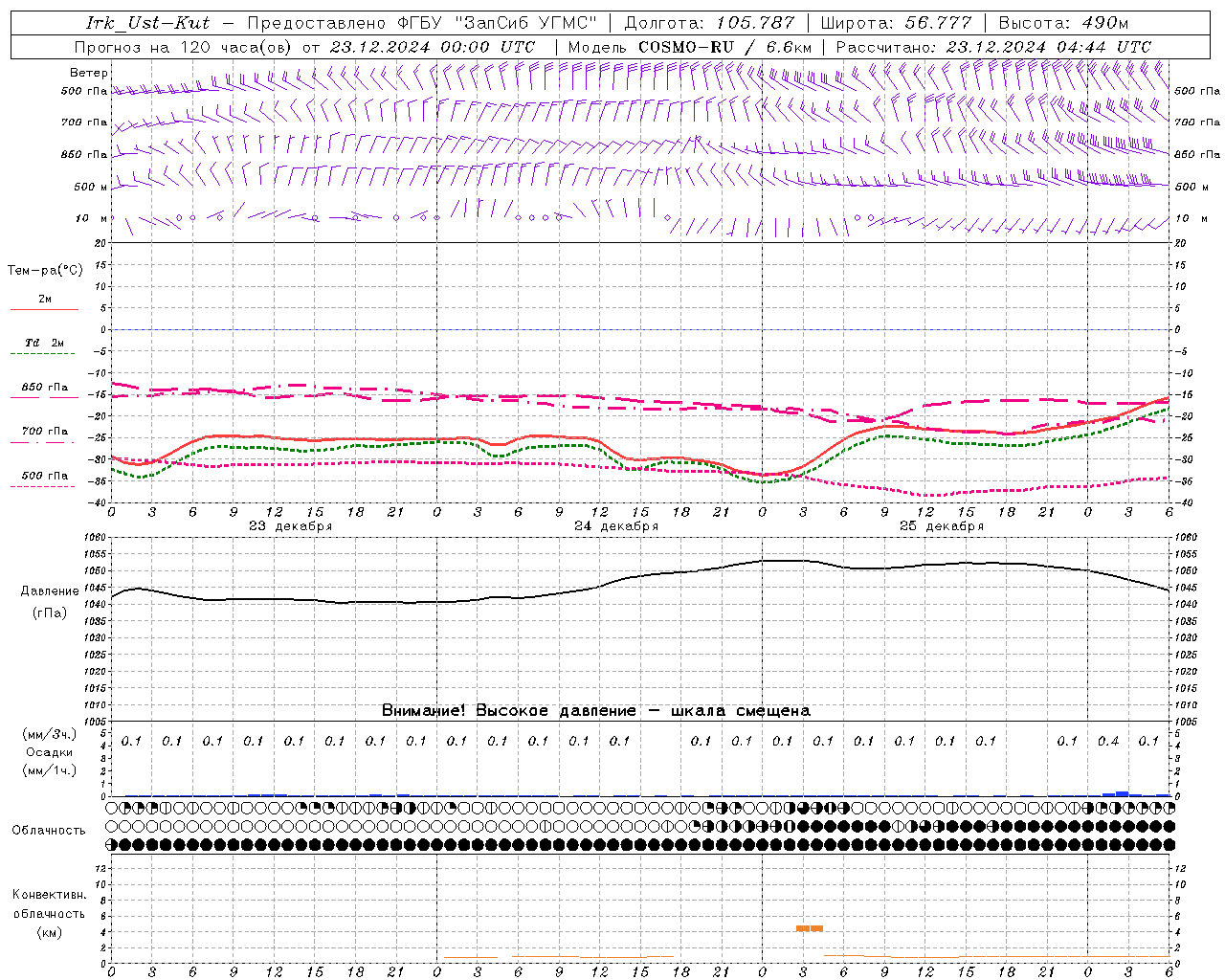The image size is (1225, 980).
Task: Select the Прогноз на 120 часа(ов) text
Action: 184,47
